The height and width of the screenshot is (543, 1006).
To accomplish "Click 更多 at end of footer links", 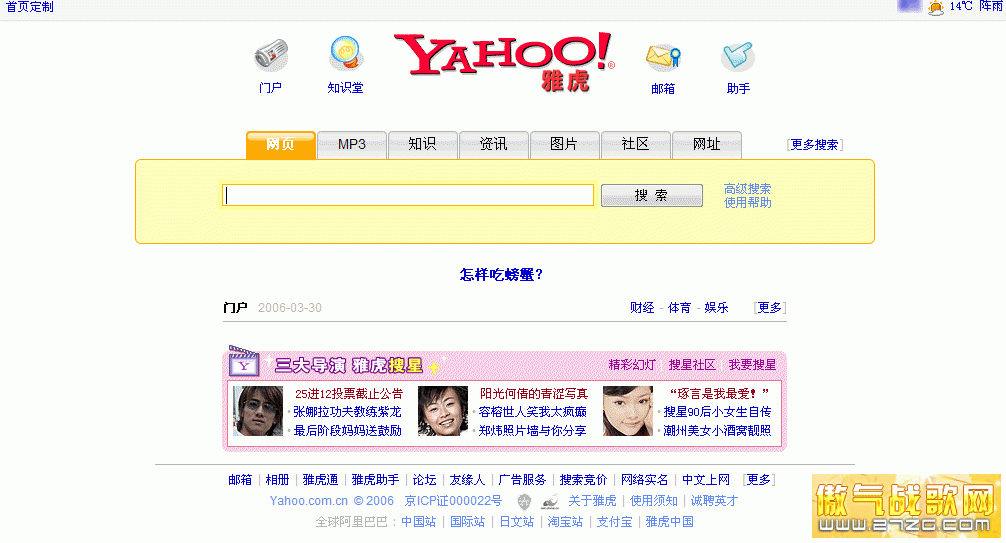I will point(759,479).
